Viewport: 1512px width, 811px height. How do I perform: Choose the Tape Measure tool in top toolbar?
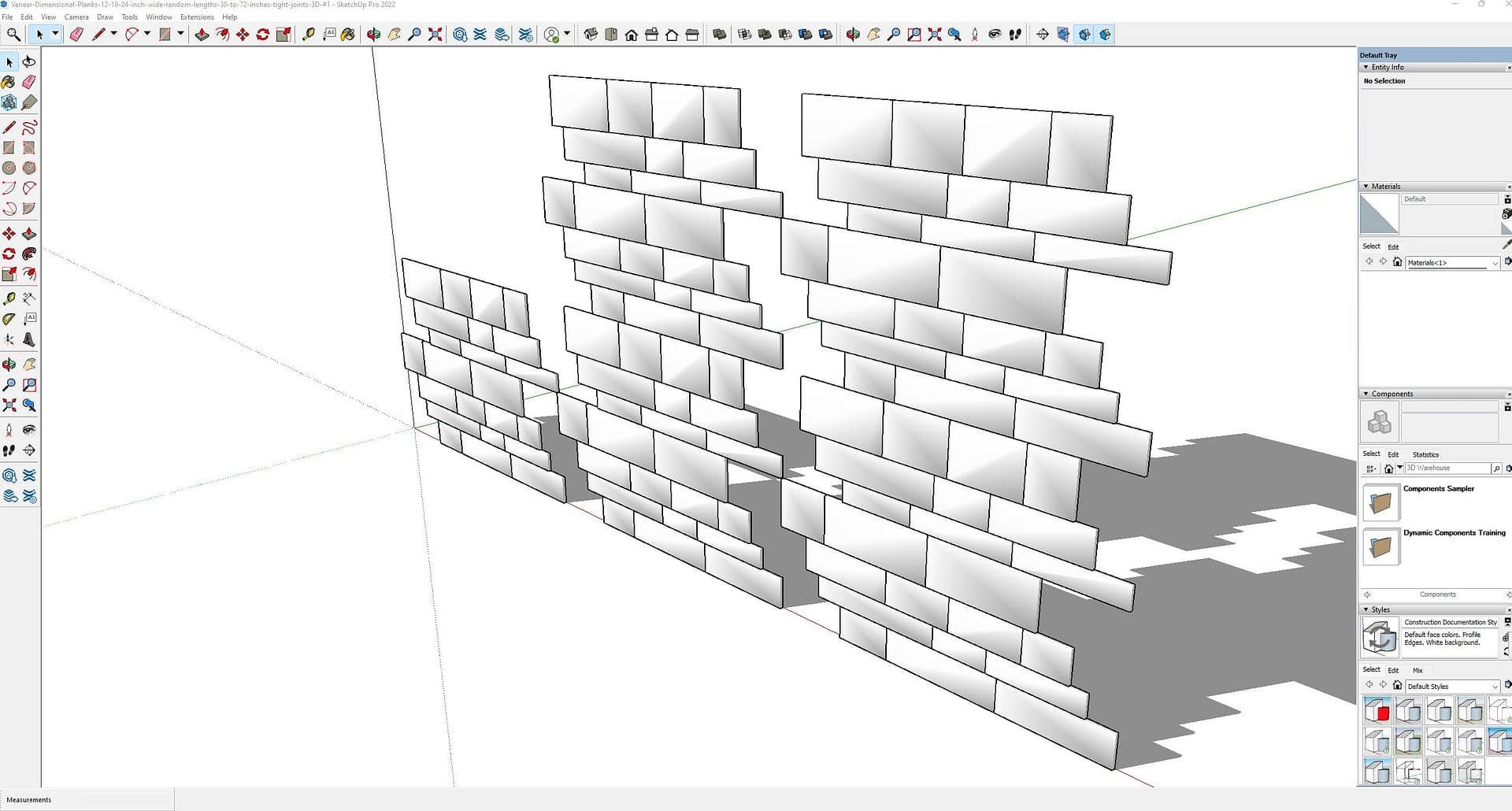[x=309, y=35]
